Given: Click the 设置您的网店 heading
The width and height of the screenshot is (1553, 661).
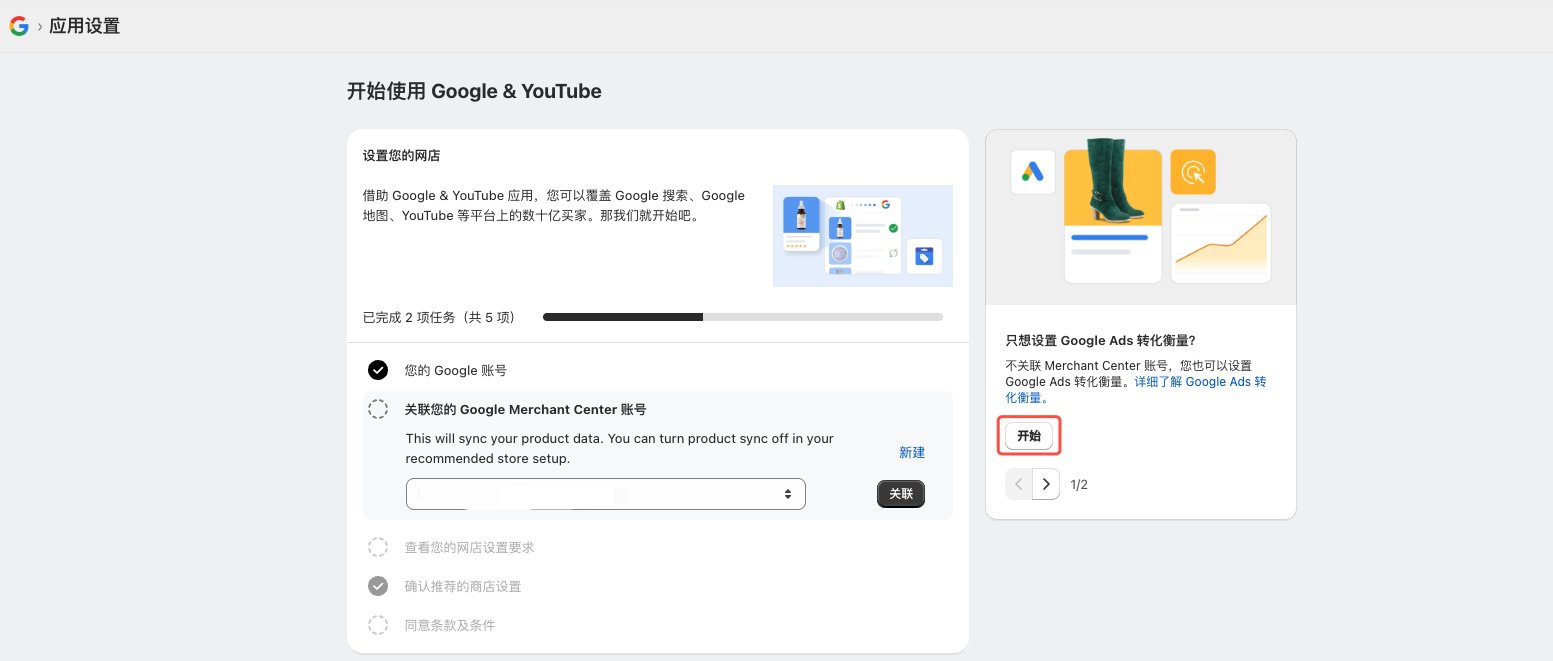Looking at the screenshot, I should pyautogui.click(x=402, y=156).
